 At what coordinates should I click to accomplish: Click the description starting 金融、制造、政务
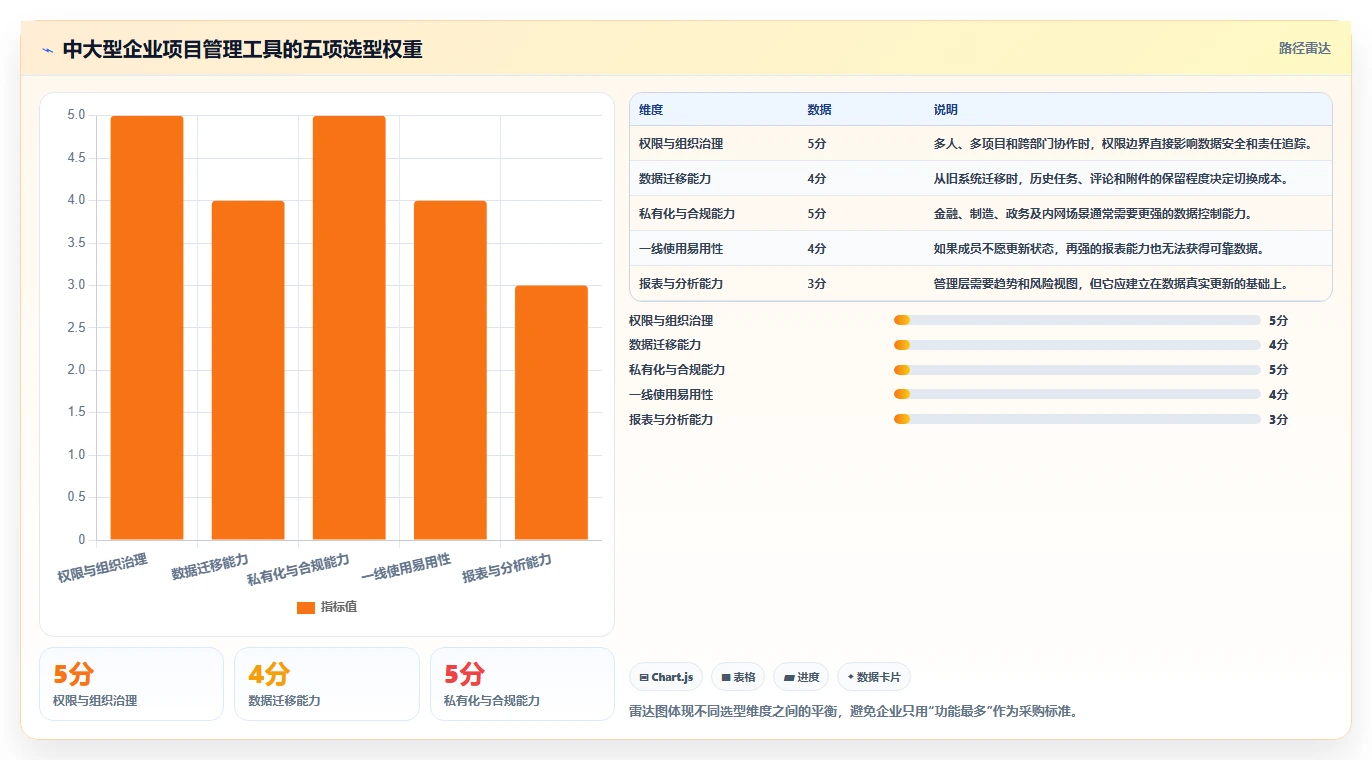(x=1093, y=214)
